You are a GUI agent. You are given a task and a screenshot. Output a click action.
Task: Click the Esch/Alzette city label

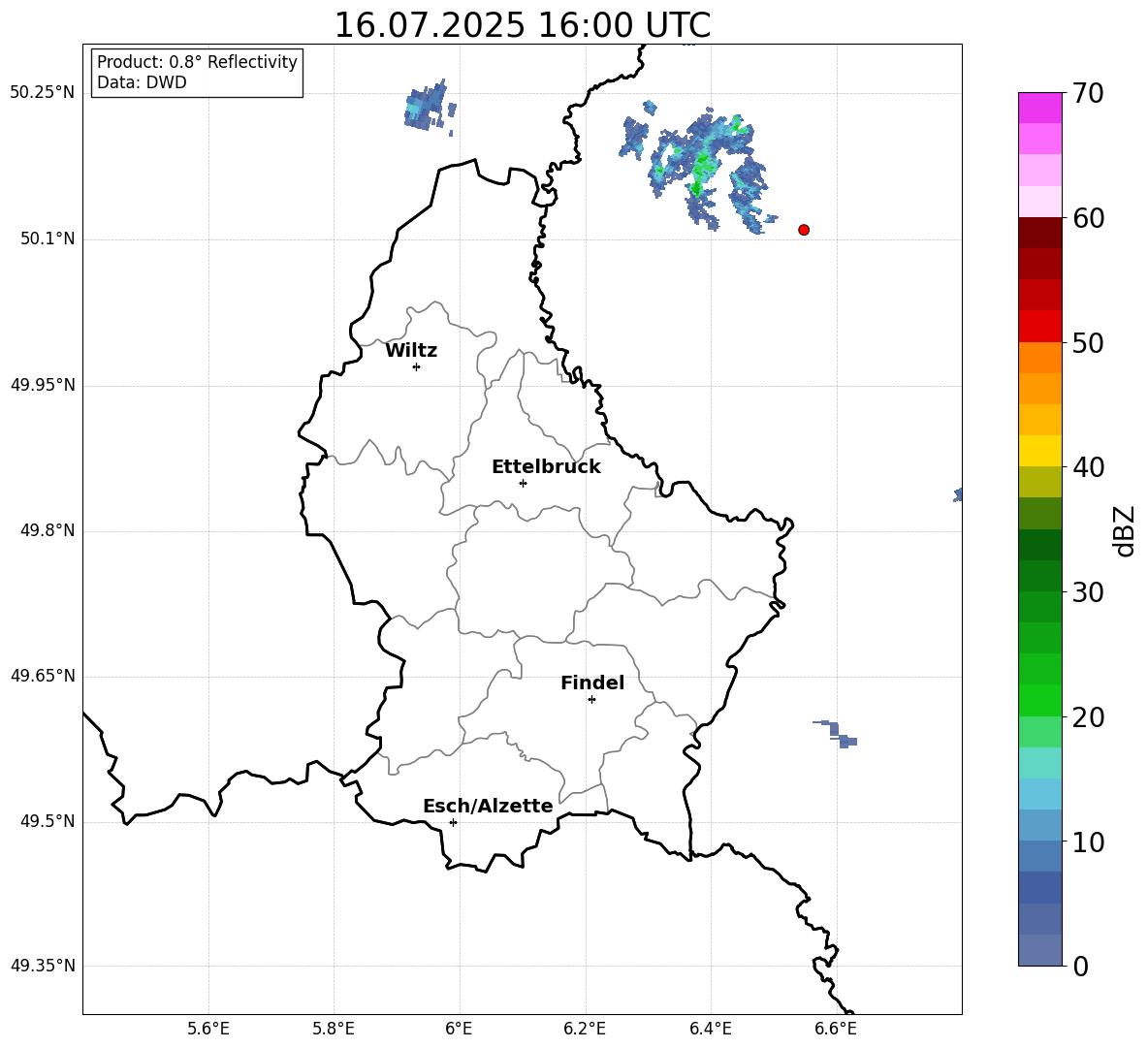[489, 806]
